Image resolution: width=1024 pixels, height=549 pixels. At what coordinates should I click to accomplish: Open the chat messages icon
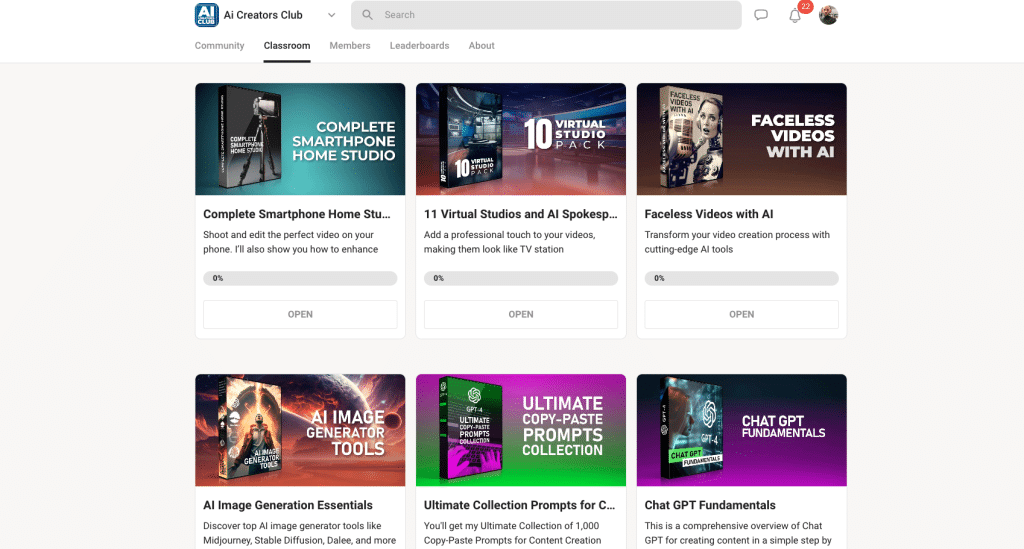[761, 15]
